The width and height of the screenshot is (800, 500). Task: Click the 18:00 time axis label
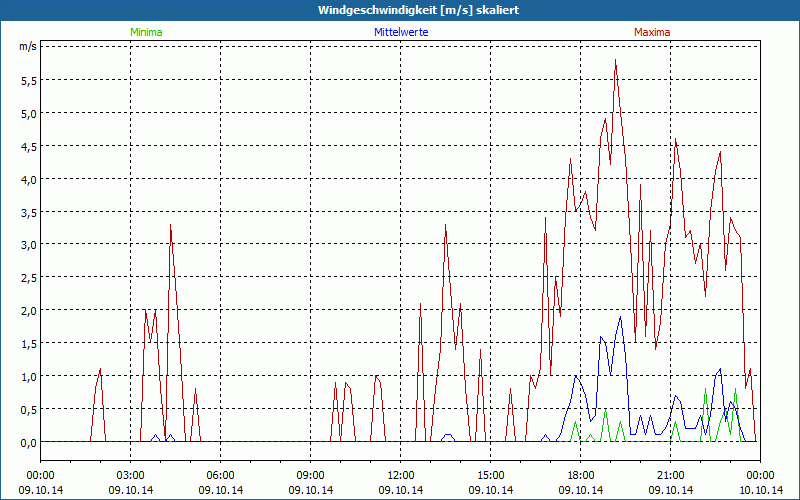[580, 475]
